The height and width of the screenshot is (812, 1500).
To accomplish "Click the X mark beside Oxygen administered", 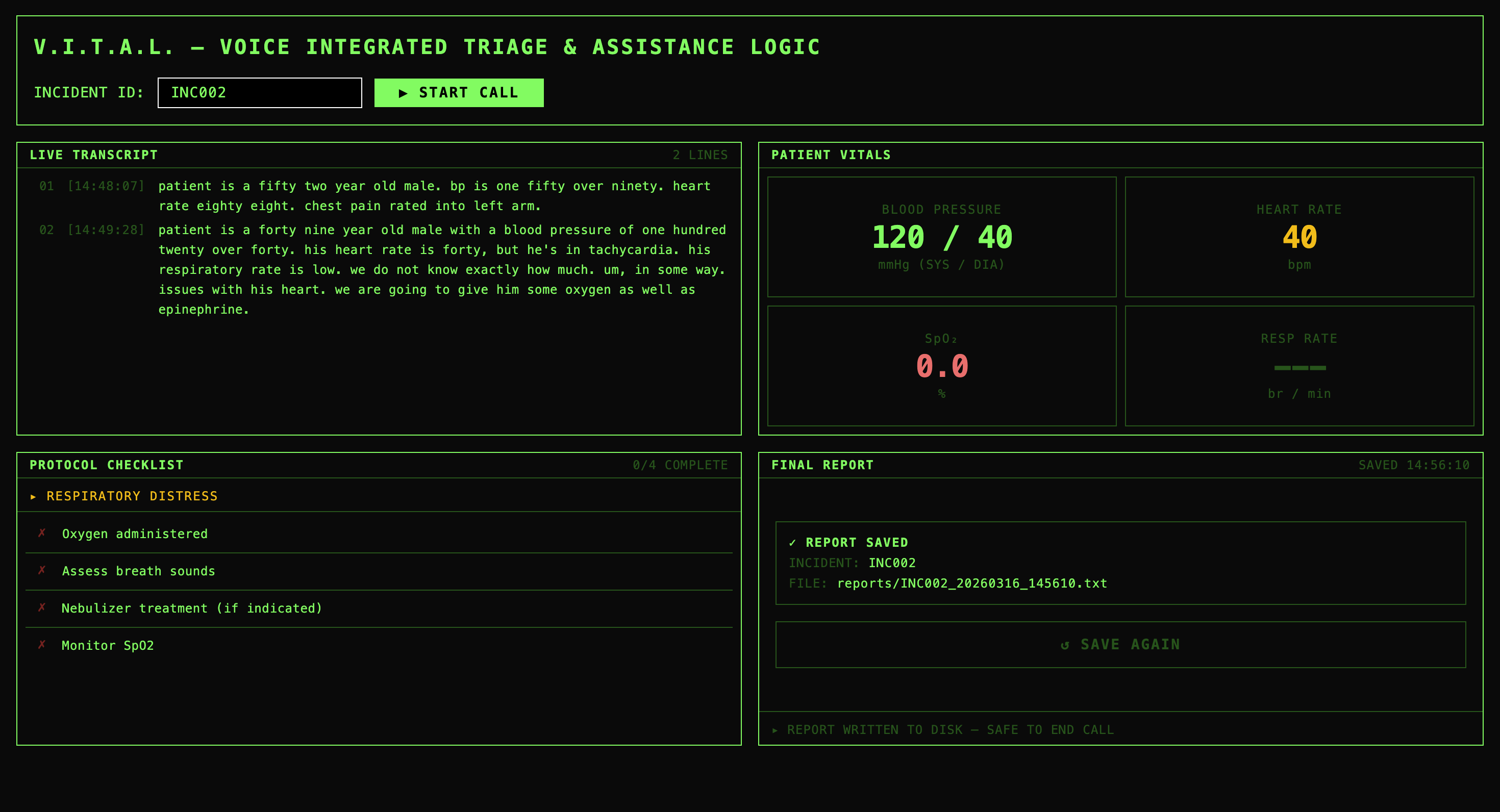I will coord(42,533).
